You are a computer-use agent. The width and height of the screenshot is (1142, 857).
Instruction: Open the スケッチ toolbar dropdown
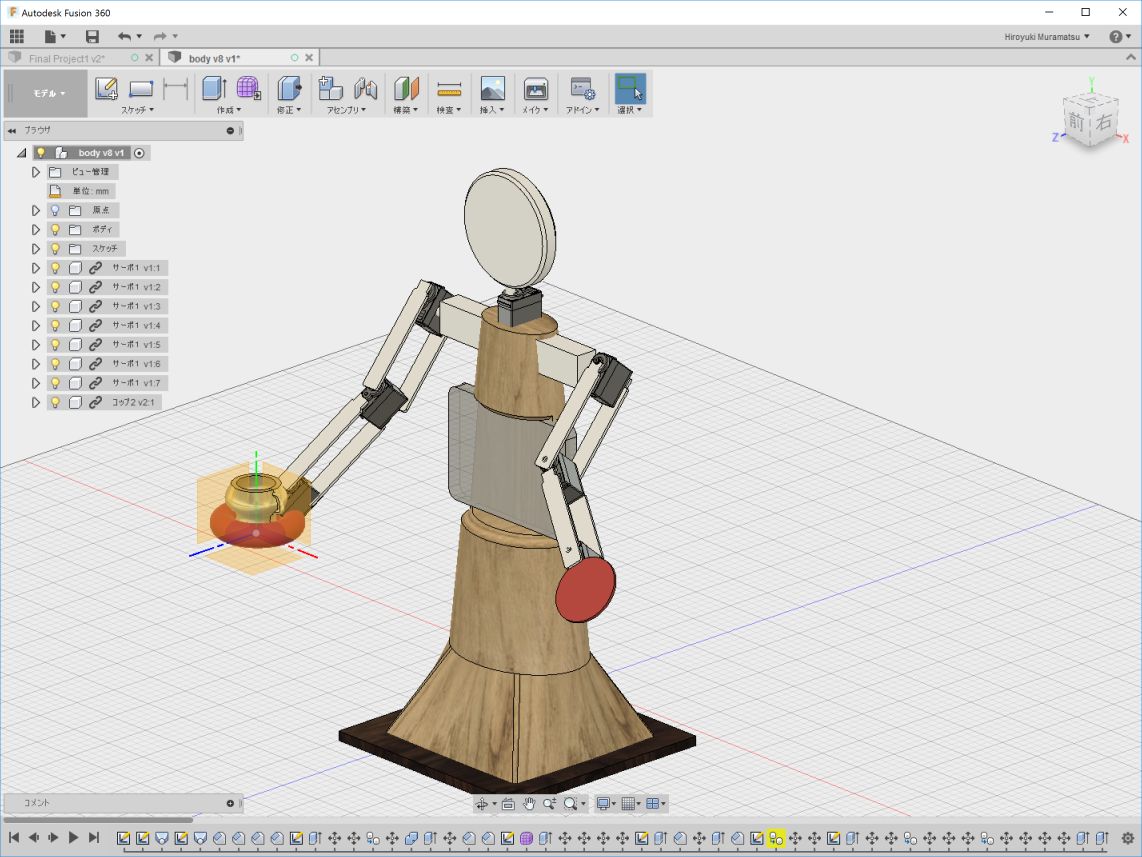[138, 110]
